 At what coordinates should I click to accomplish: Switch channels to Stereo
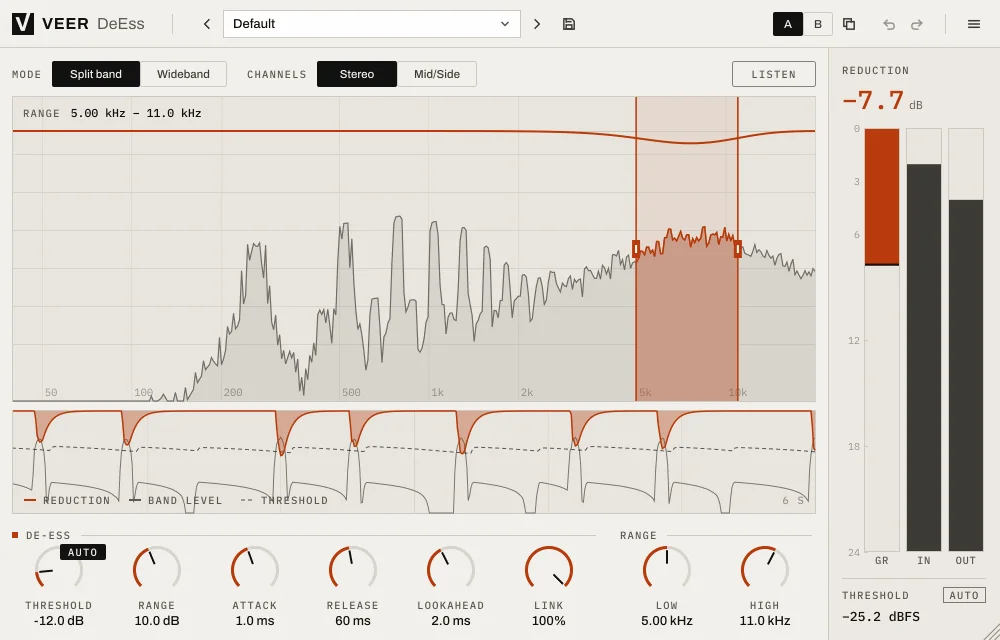(x=357, y=74)
